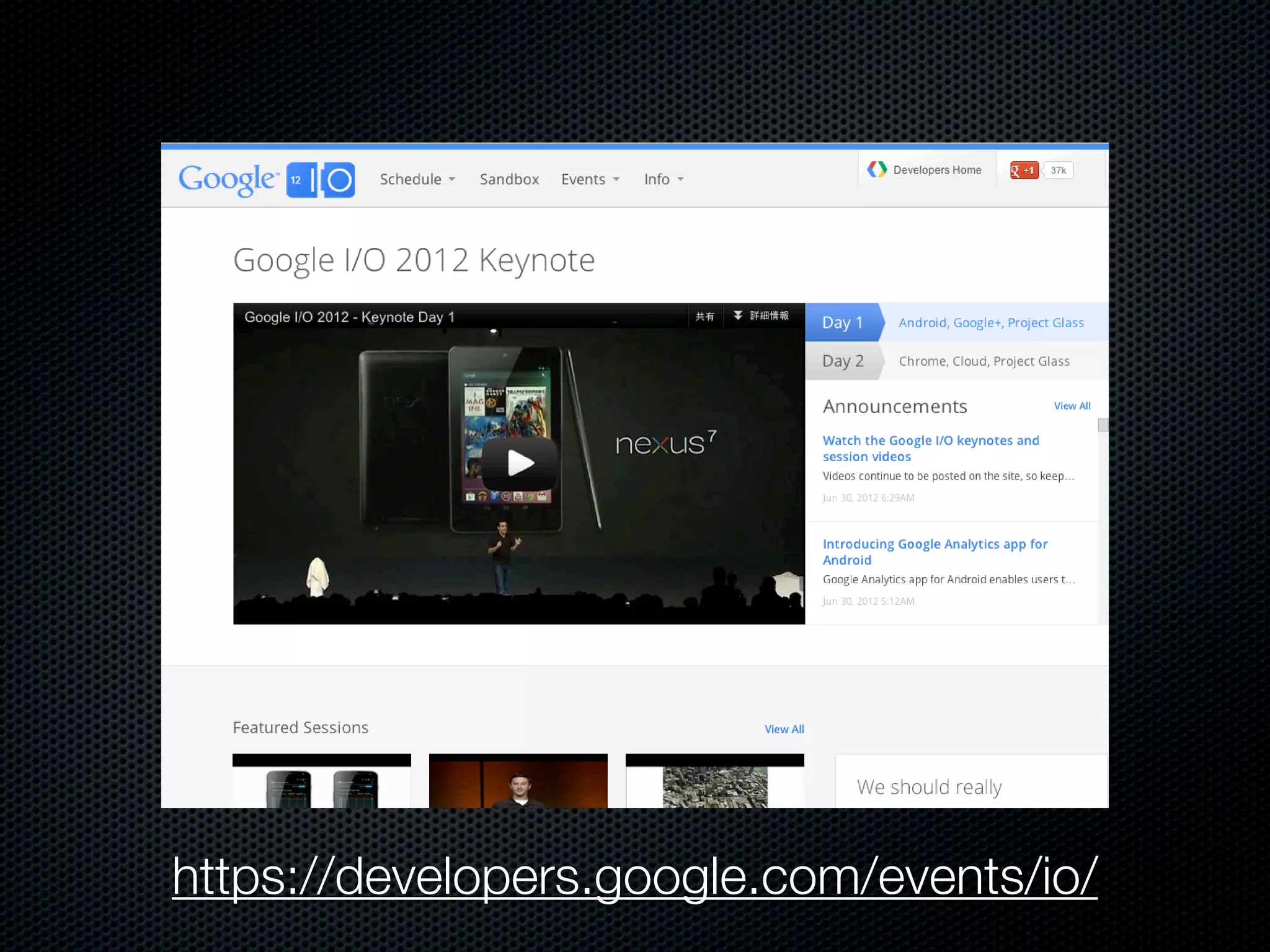Viewport: 1270px width, 952px height.
Task: Click the Google I/O 2012 Keynote heading
Action: (414, 260)
